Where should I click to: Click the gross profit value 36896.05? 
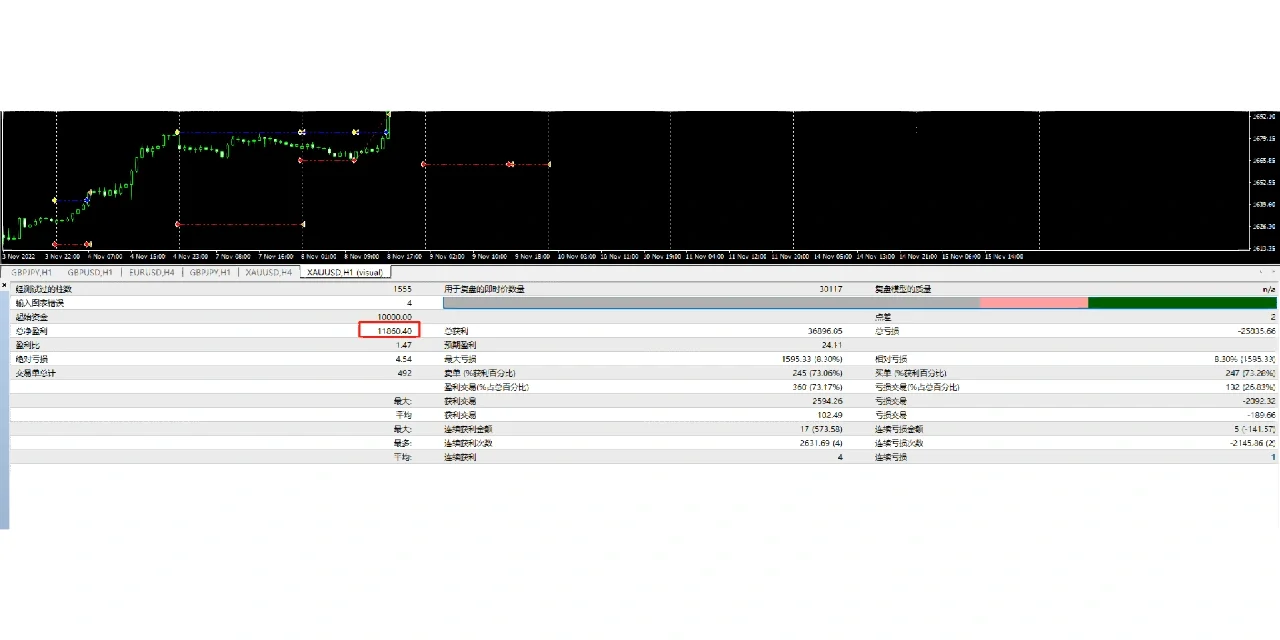click(824, 331)
